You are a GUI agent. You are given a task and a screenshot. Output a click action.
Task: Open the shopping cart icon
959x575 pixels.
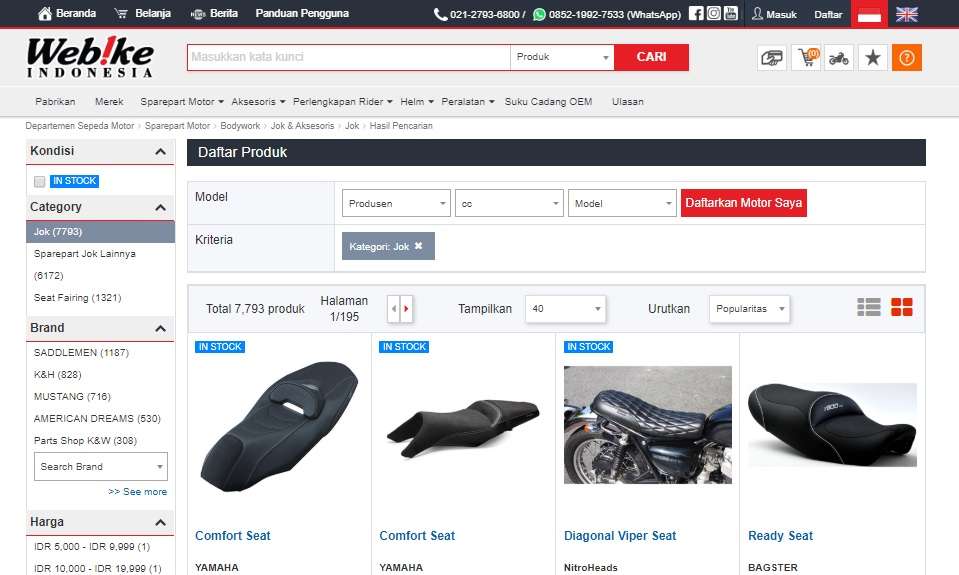point(805,58)
